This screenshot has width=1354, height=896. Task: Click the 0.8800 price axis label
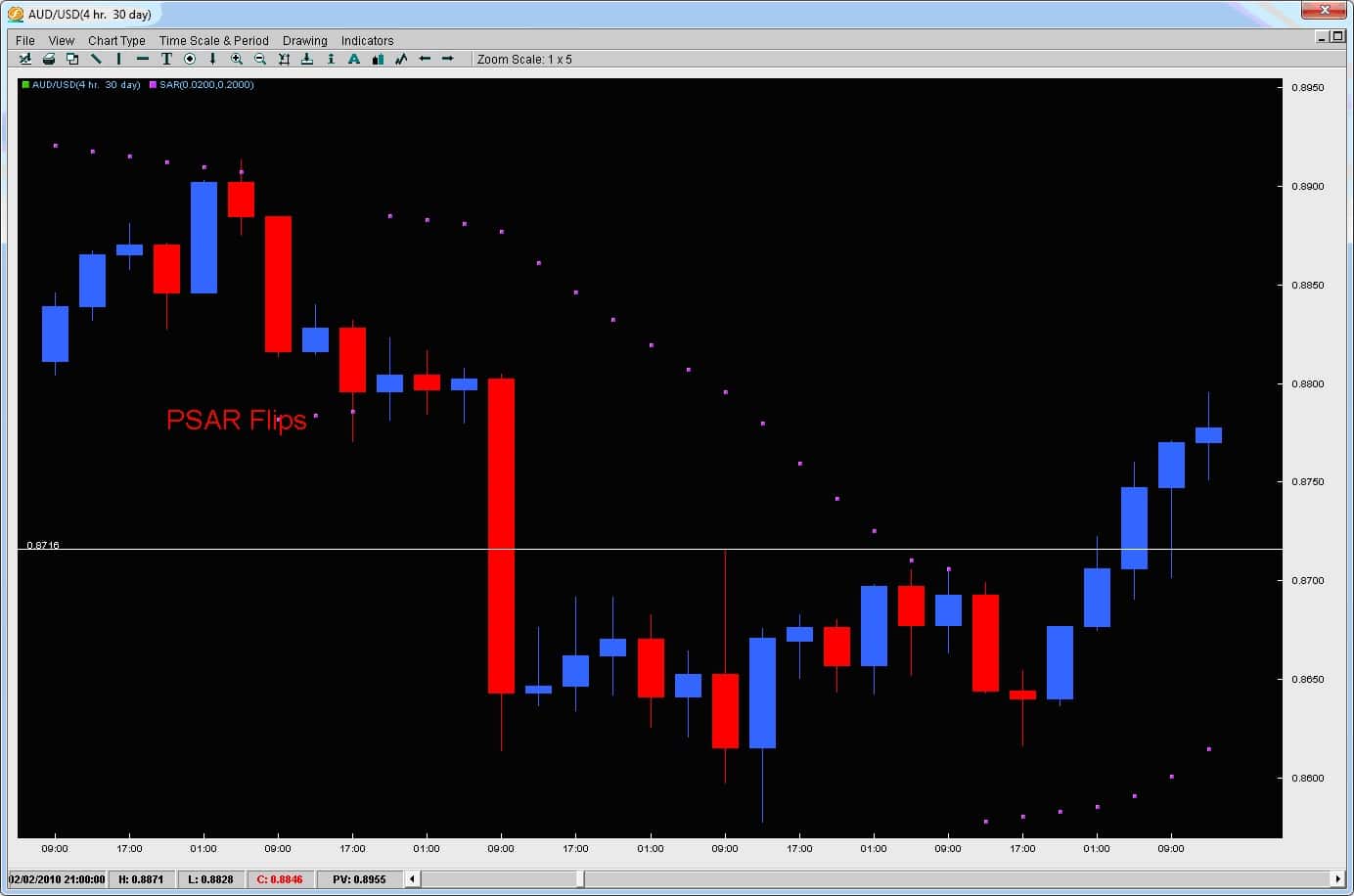[1307, 383]
